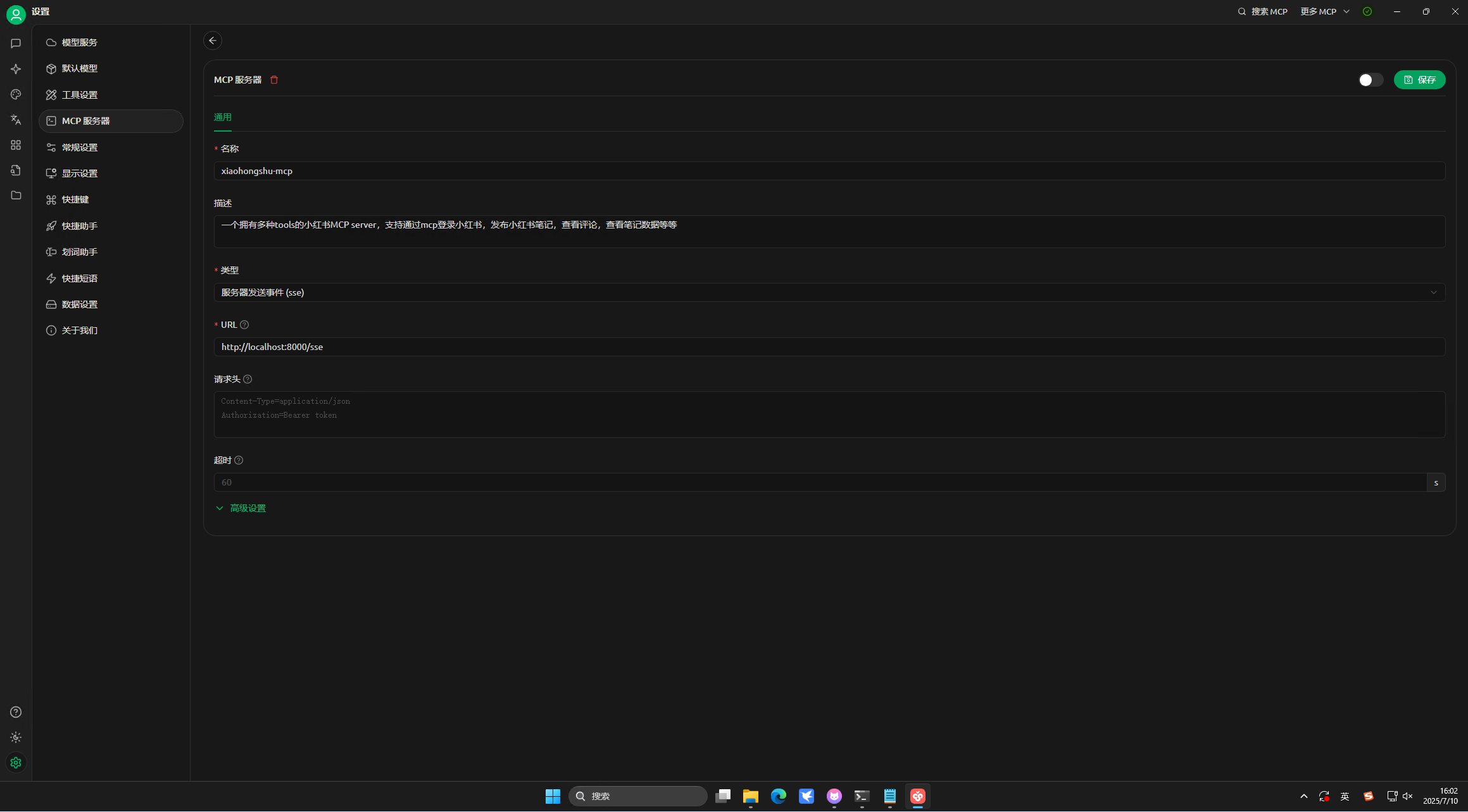1468x812 pixels.
Task: Delete the MCP server via trash icon
Action: click(x=274, y=80)
